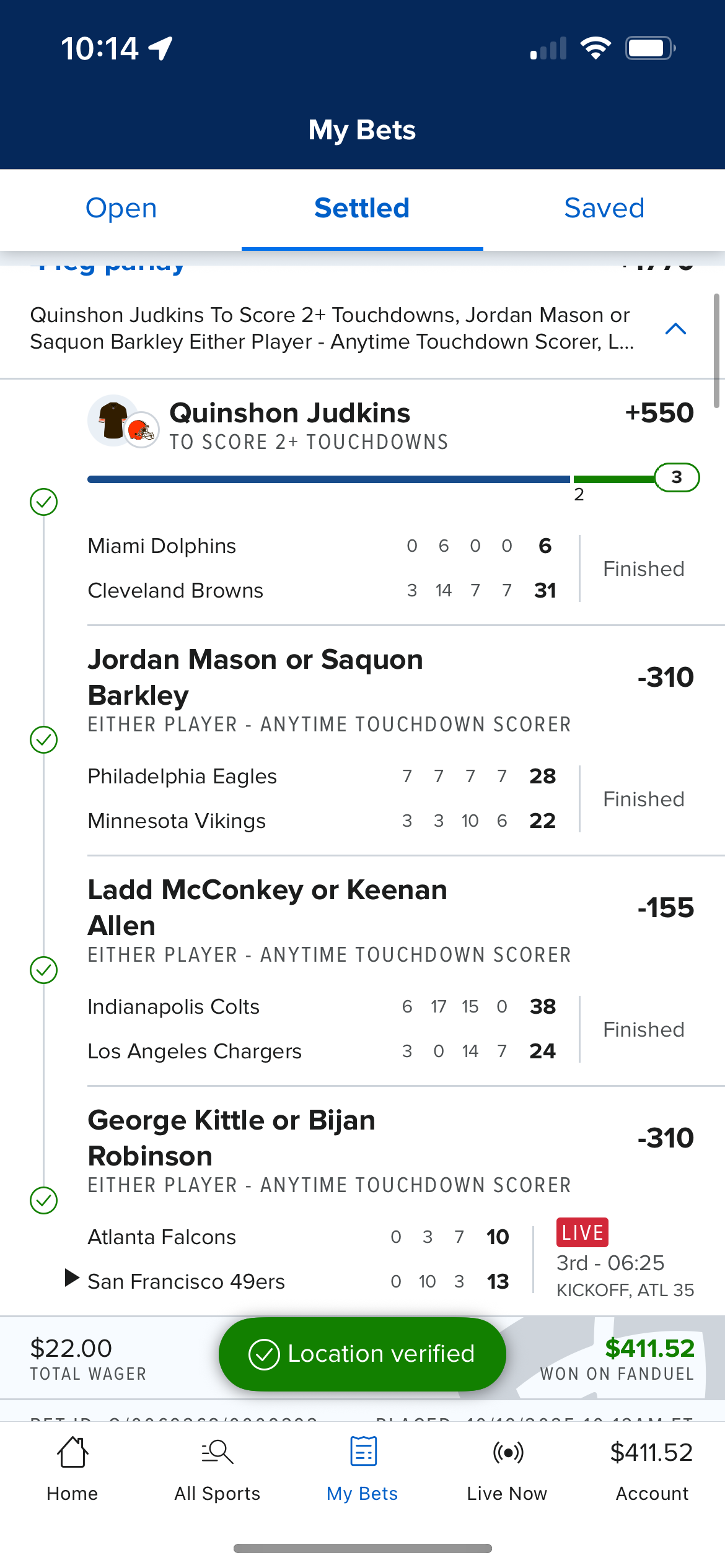Tap the Jordan Mason or Saquon Barkley checkmark
Image resolution: width=725 pixels, height=1568 pixels.
(x=44, y=739)
